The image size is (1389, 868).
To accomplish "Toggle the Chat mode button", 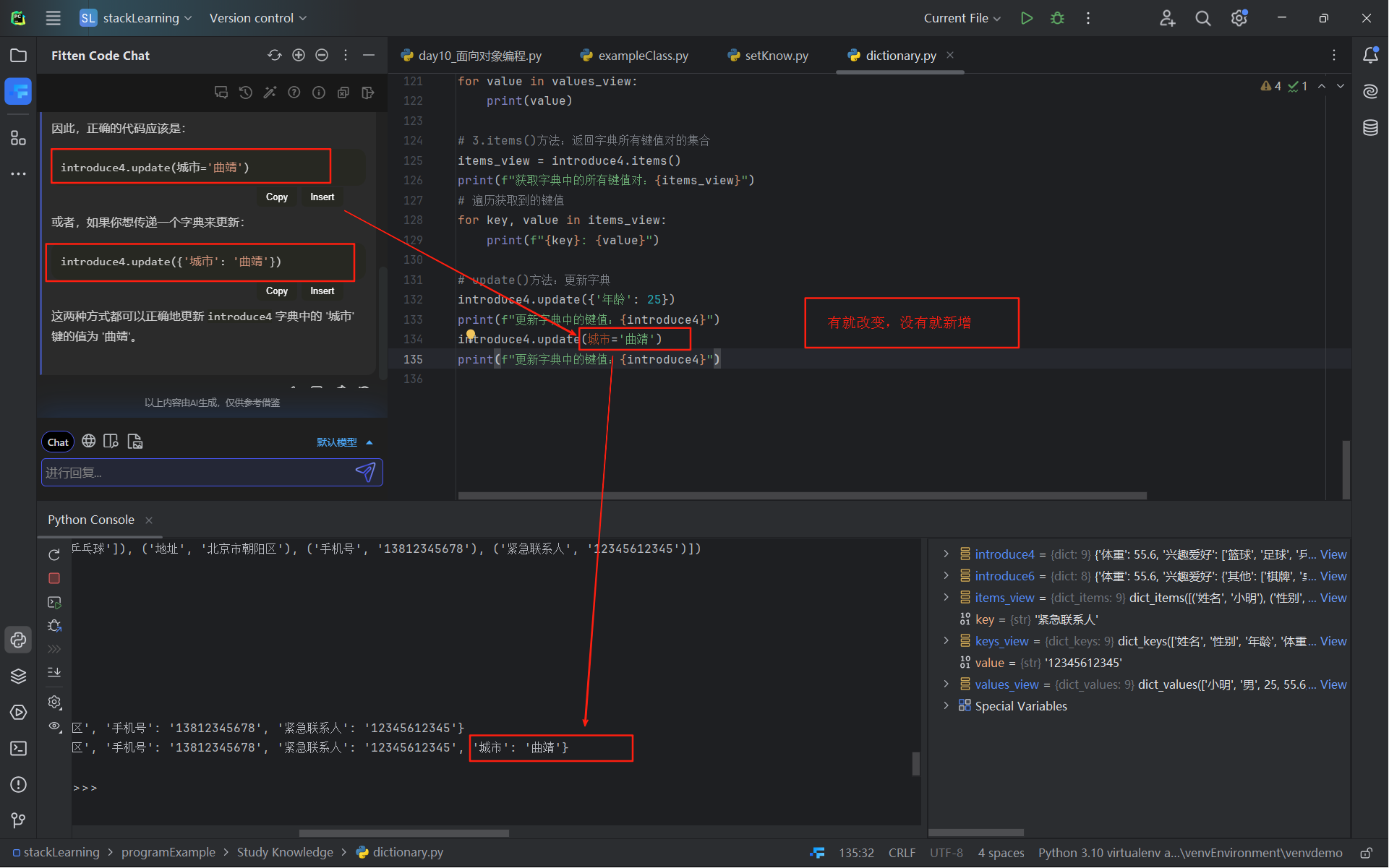I will coord(58,442).
